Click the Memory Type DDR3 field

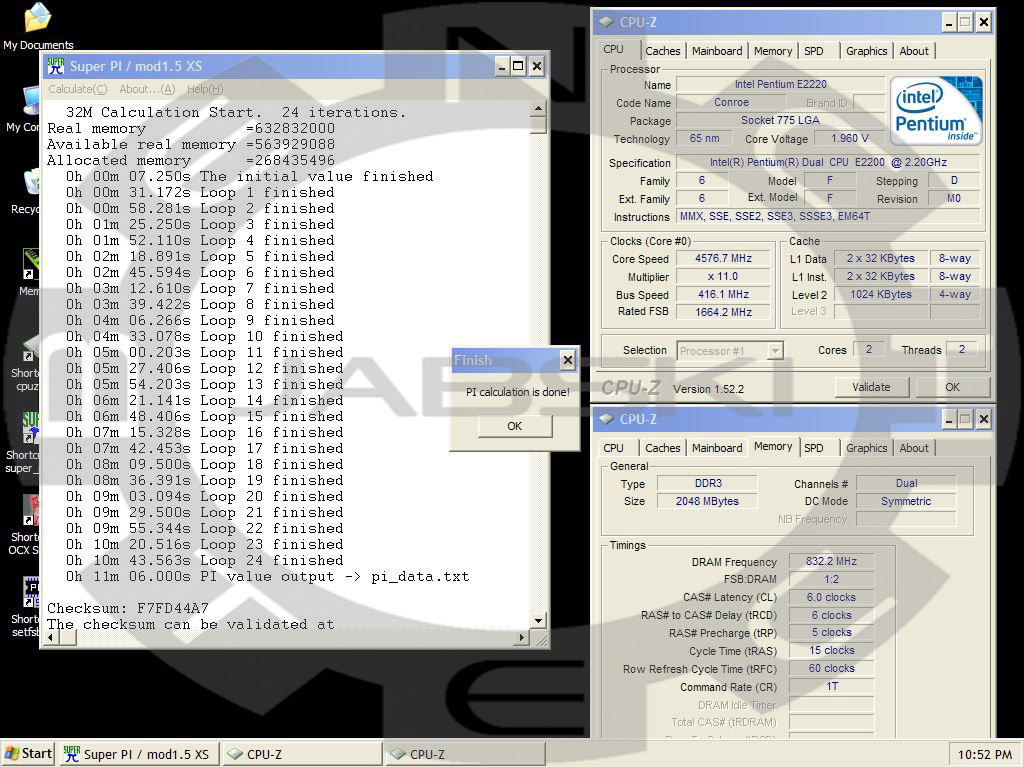pos(707,483)
